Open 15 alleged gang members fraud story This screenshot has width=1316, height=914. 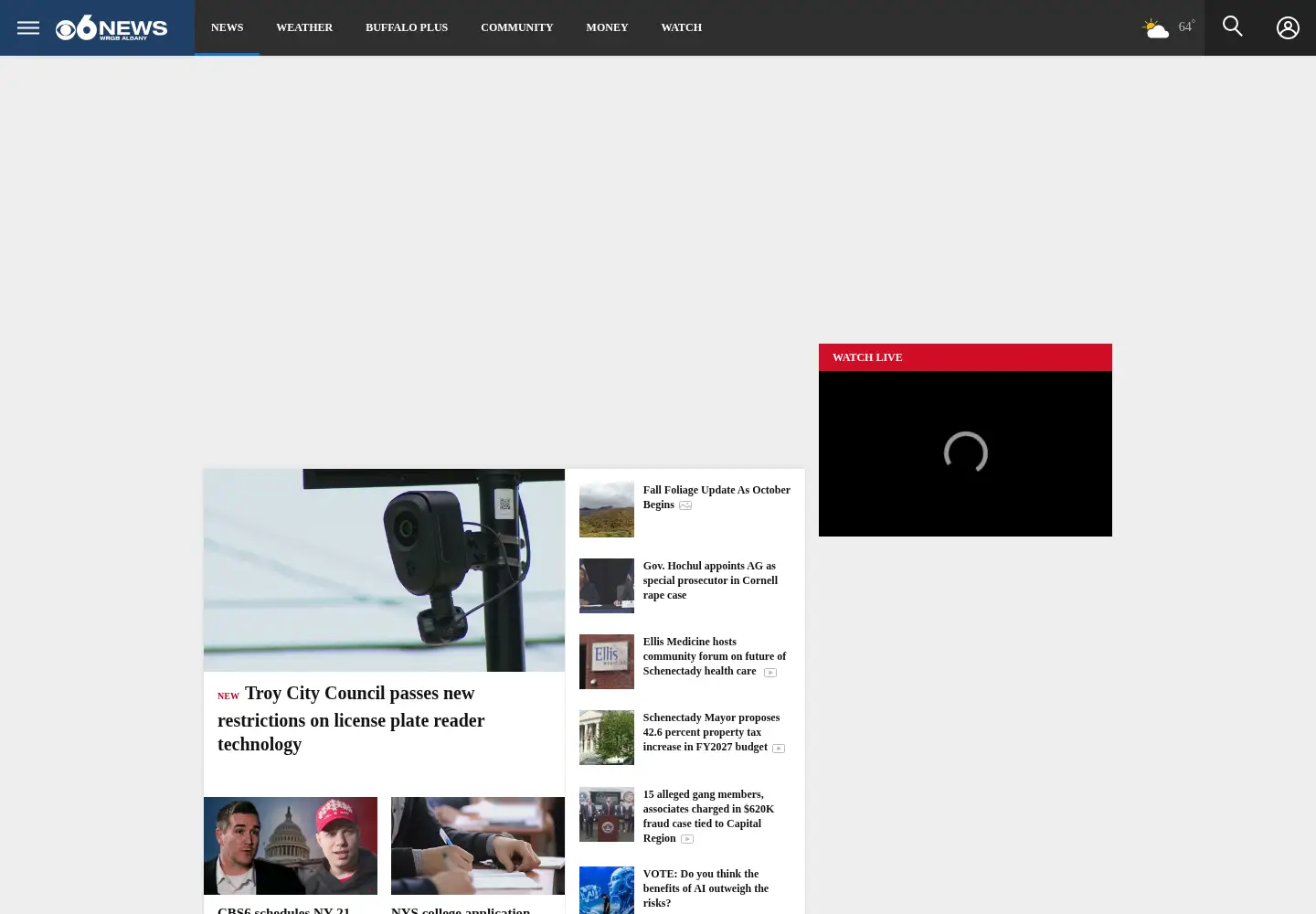(x=708, y=816)
